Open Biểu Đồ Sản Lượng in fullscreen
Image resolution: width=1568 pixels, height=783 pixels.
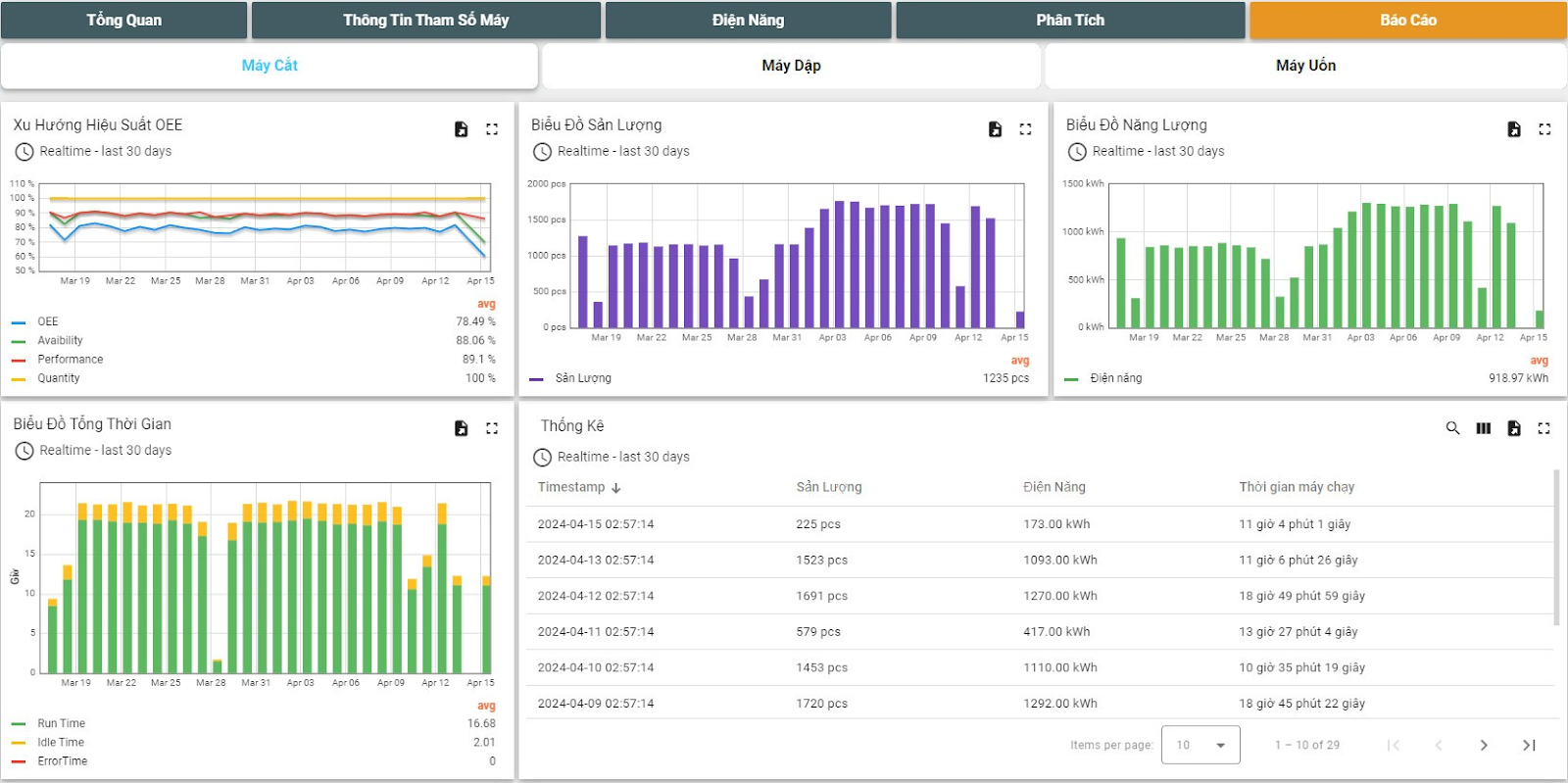[1025, 129]
